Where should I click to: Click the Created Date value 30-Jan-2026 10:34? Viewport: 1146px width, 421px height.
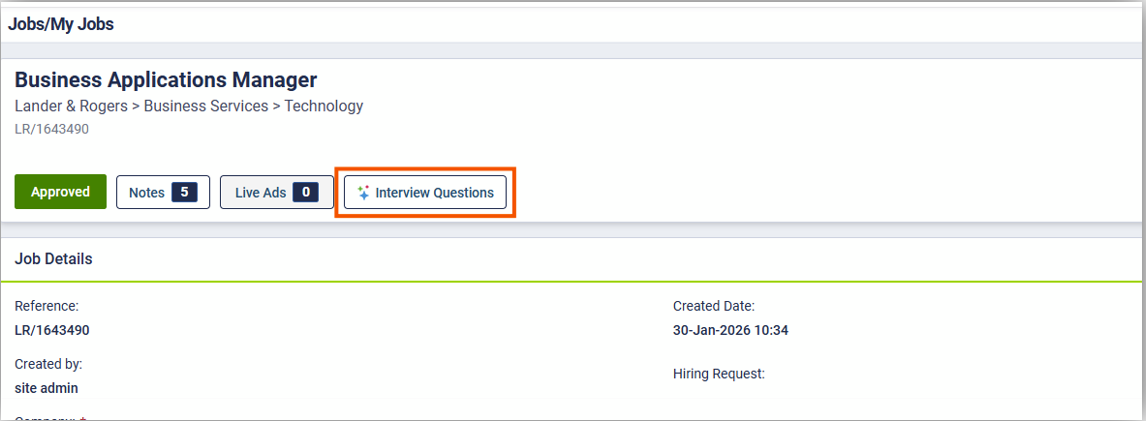tap(730, 330)
